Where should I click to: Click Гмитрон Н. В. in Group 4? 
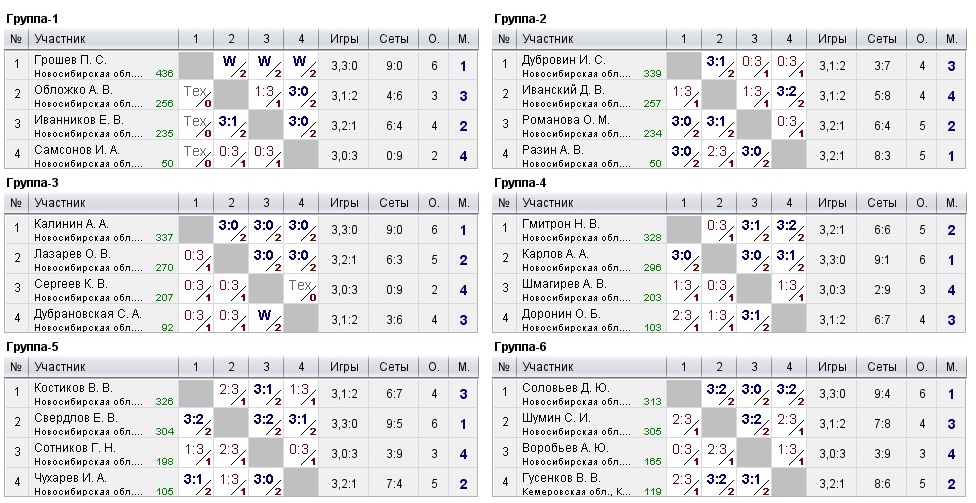pos(562,224)
